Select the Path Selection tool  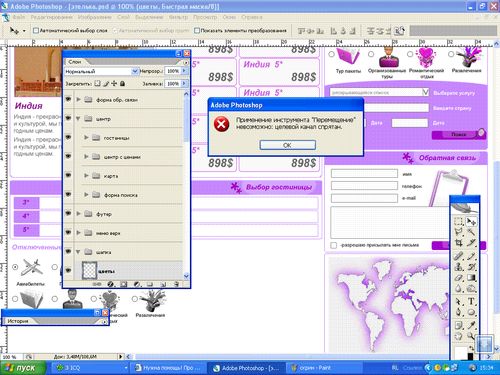pos(459,302)
